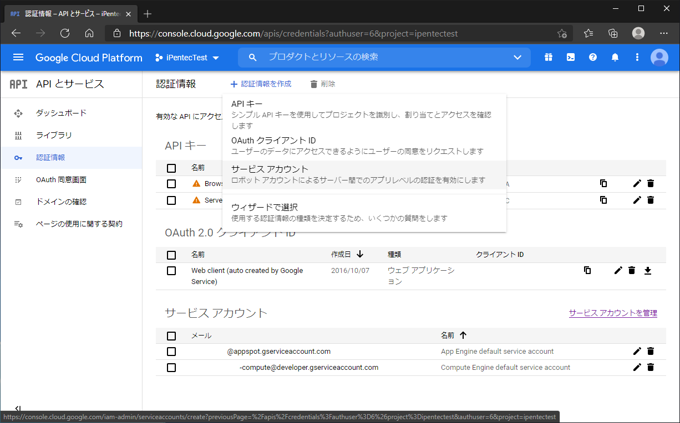Activate Cloud Shell terminal icon
Viewport: 680px width, 423px height.
[x=571, y=57]
